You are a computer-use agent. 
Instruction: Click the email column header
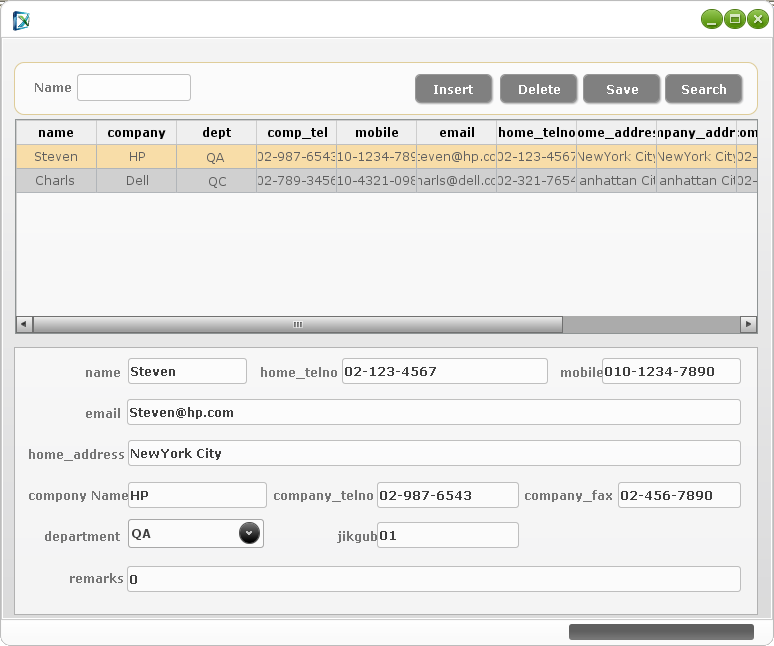pyautogui.click(x=456, y=132)
